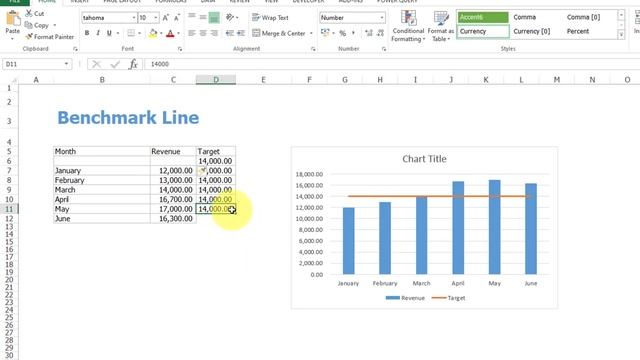Select cell containing 16,700.00
This screenshot has height=360, width=640.
[173, 199]
